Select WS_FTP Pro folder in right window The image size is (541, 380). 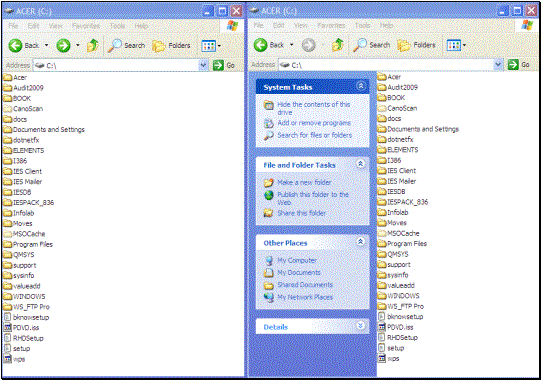click(401, 306)
